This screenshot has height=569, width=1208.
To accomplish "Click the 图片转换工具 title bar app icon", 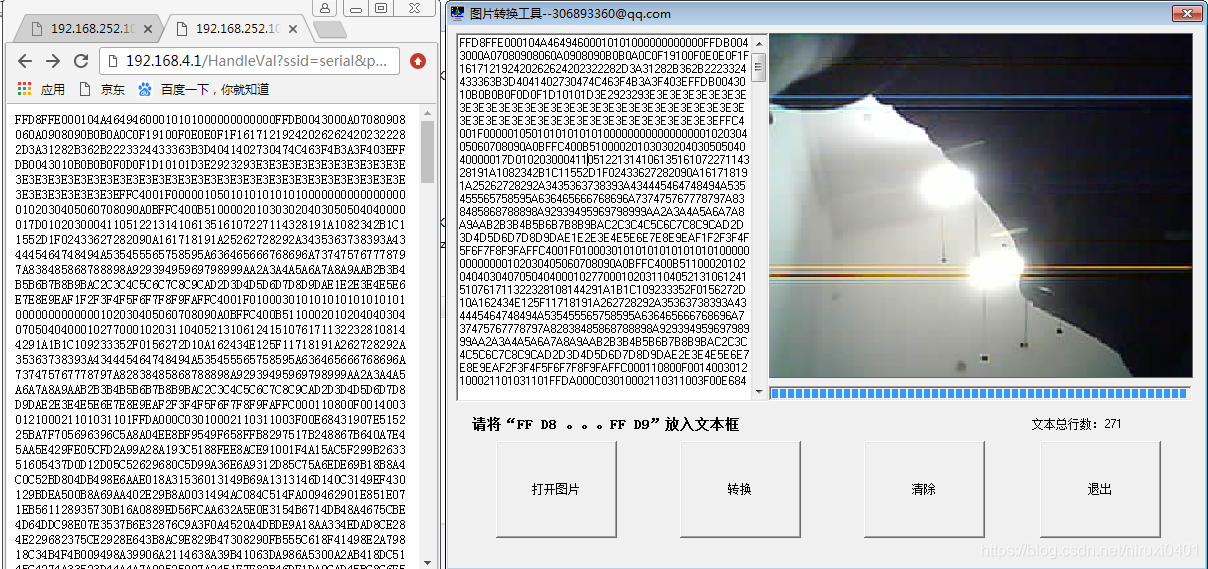I will [x=457, y=13].
